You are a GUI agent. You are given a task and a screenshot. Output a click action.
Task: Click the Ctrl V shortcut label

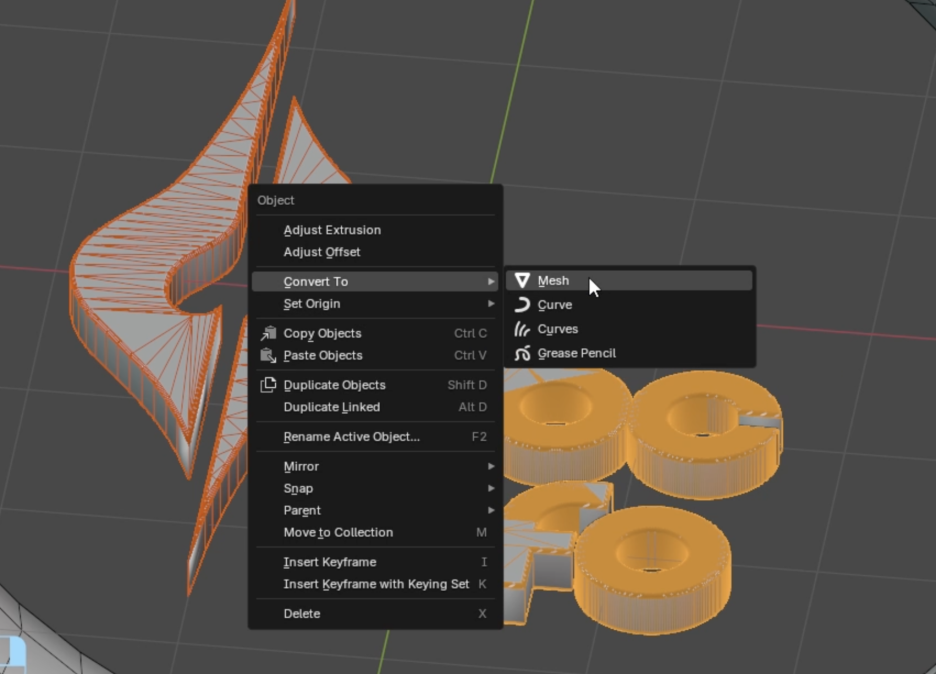click(470, 355)
